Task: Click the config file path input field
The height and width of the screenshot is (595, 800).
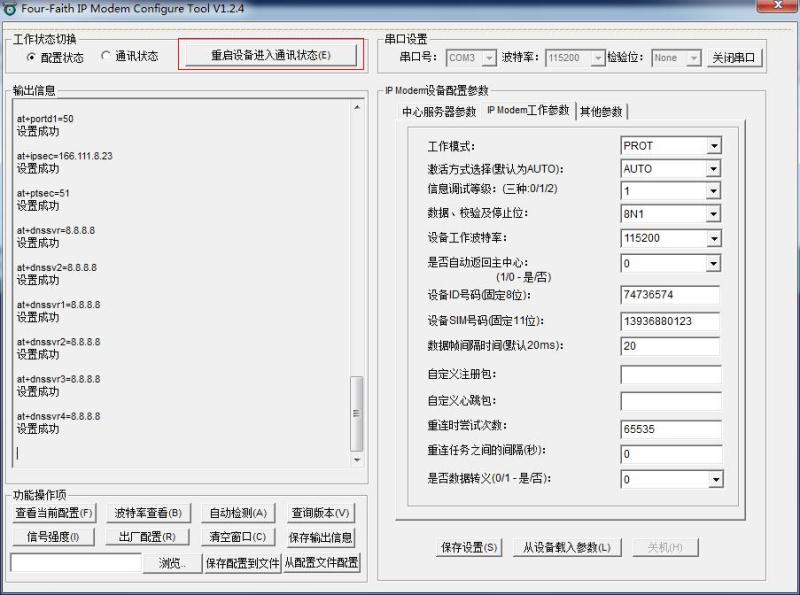Action: (x=76, y=563)
